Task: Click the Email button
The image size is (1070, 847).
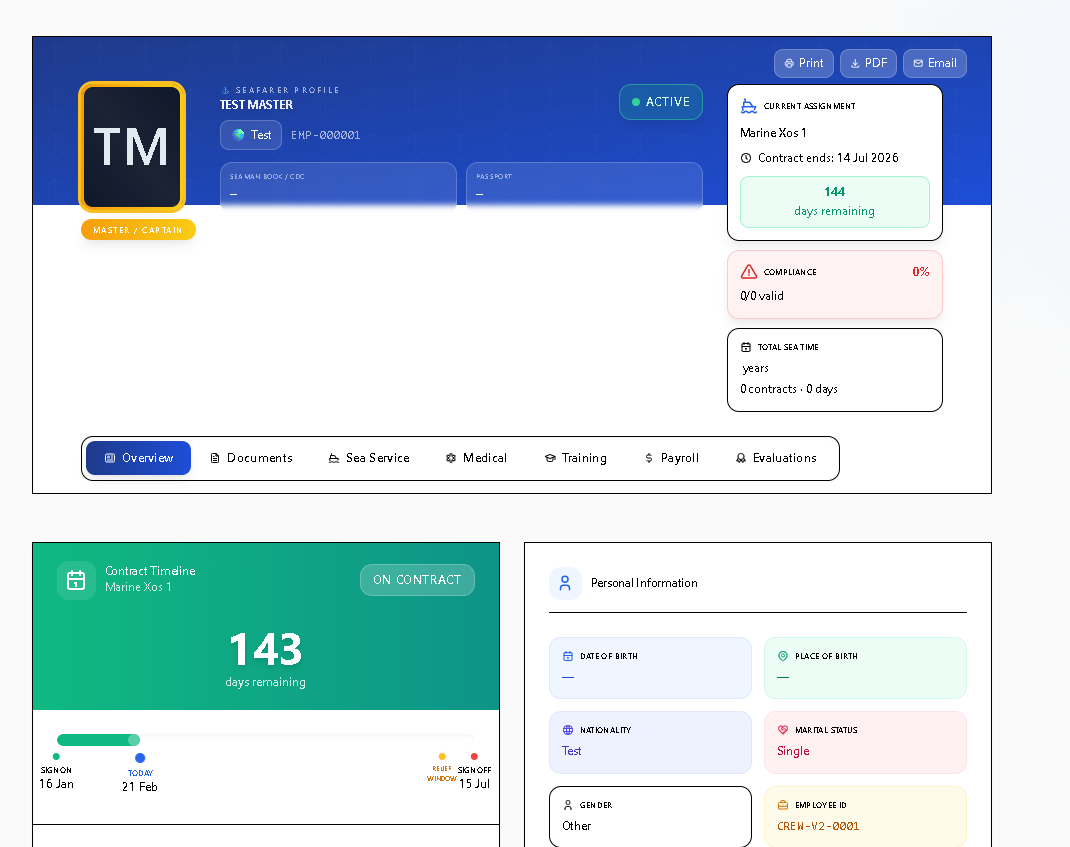Action: point(934,63)
